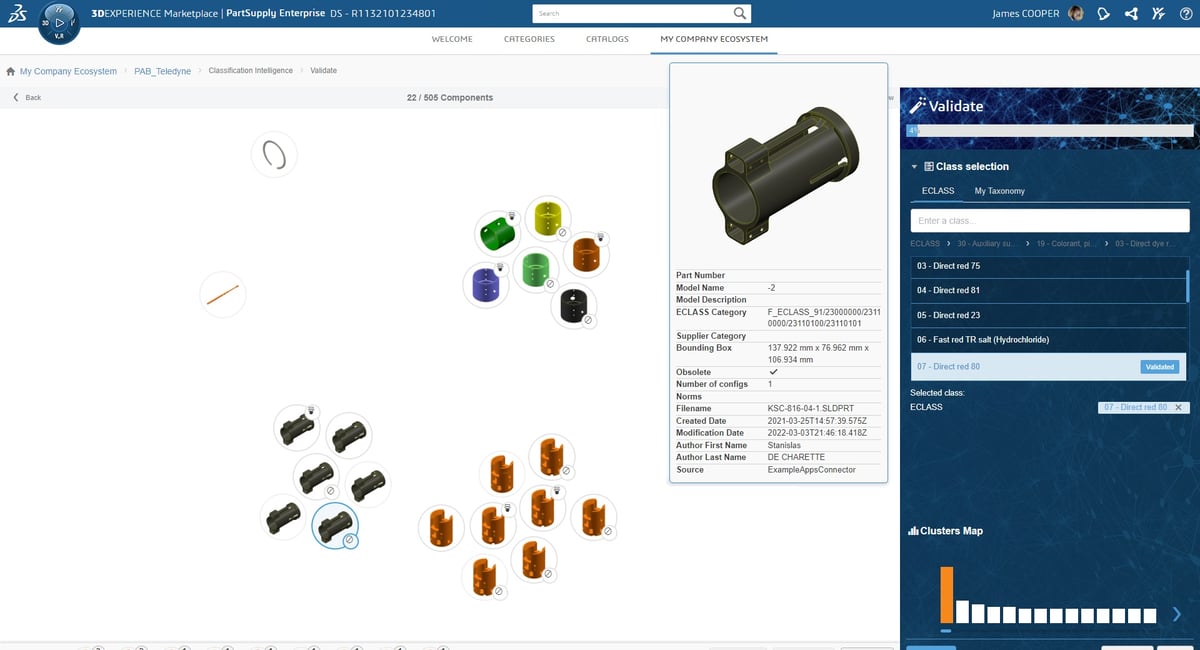Viewport: 1200px width, 650px height.
Task: Click the Validated badge on class 07
Action: [1160, 367]
